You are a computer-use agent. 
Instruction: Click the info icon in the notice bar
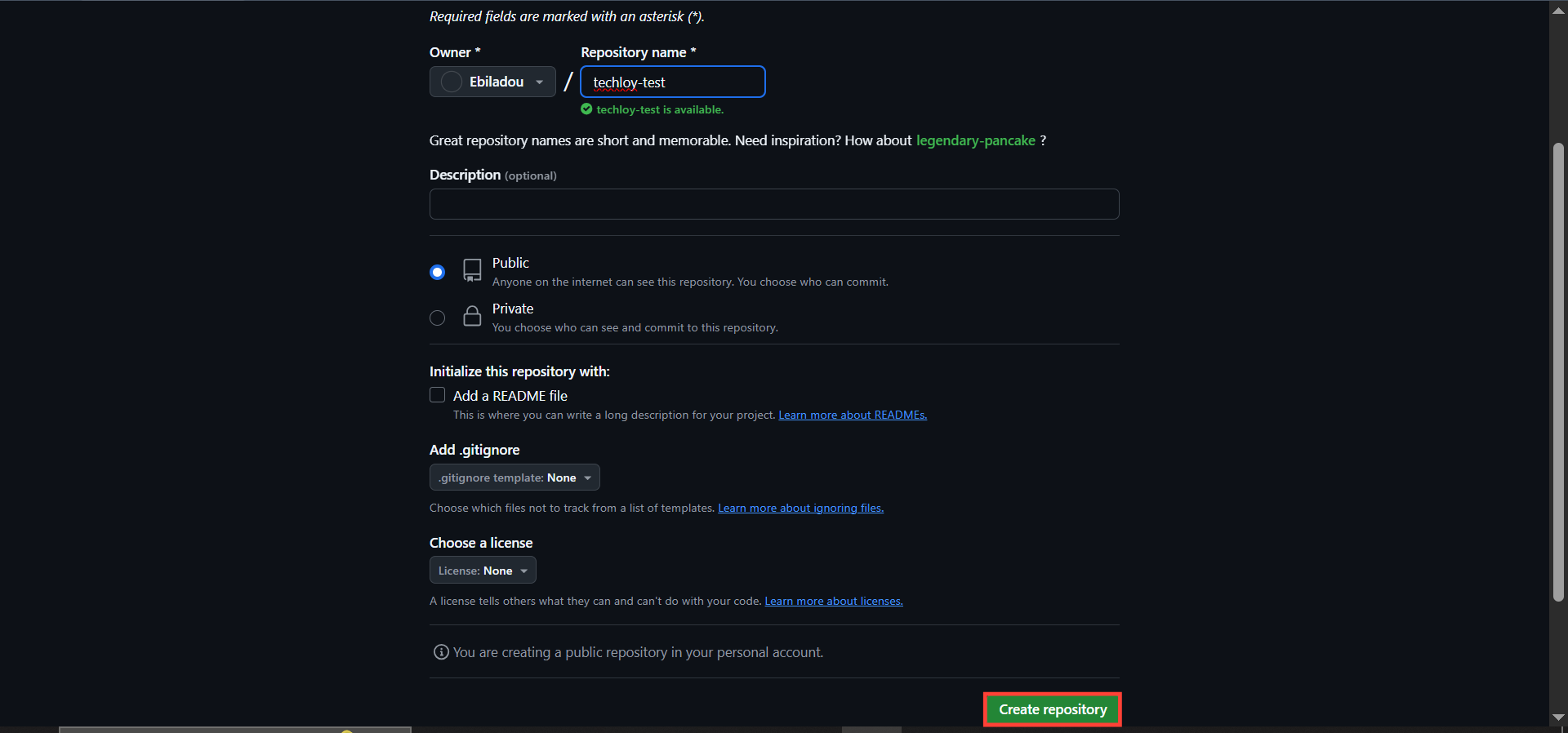(x=440, y=652)
